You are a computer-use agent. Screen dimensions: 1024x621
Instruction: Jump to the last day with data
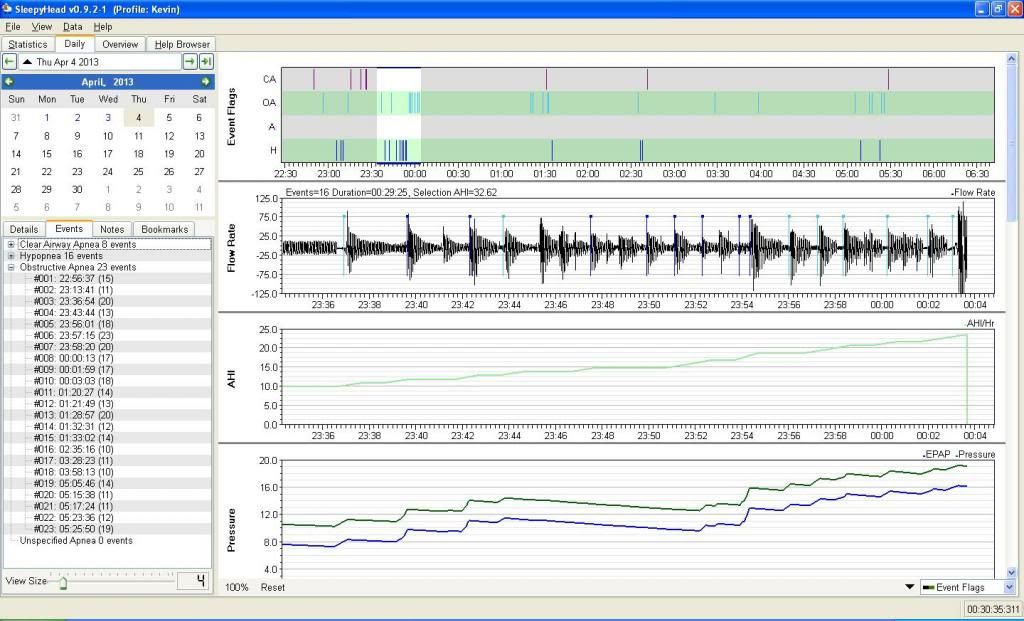pyautogui.click(x=206, y=61)
